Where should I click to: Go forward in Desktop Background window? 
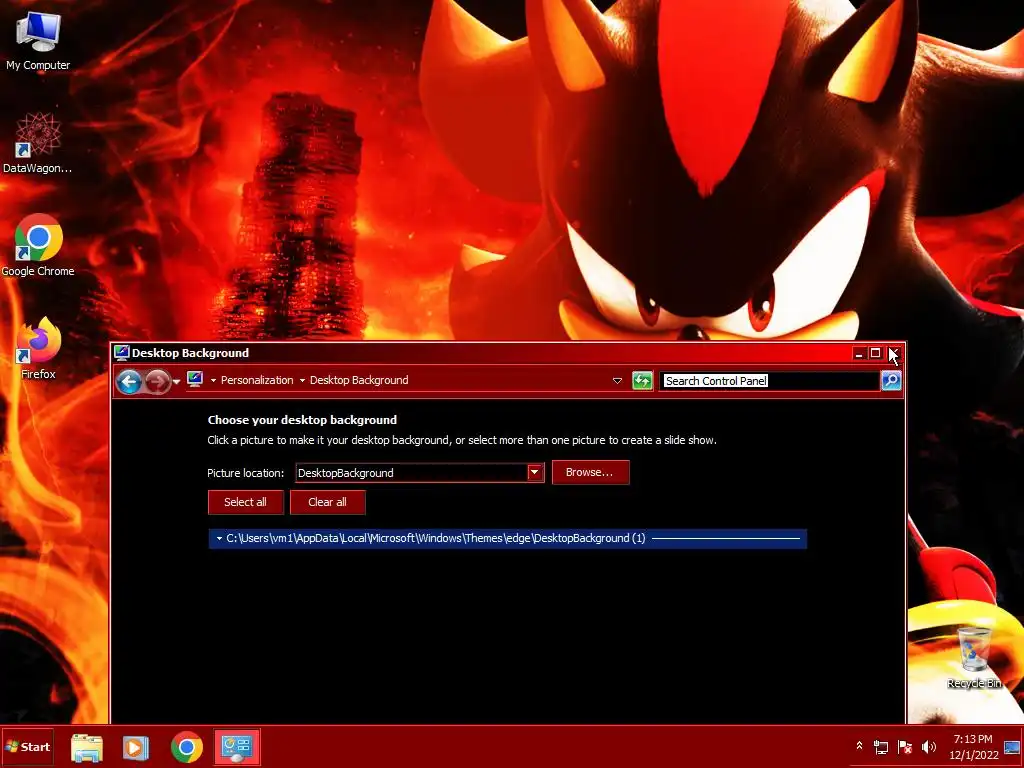coord(157,381)
